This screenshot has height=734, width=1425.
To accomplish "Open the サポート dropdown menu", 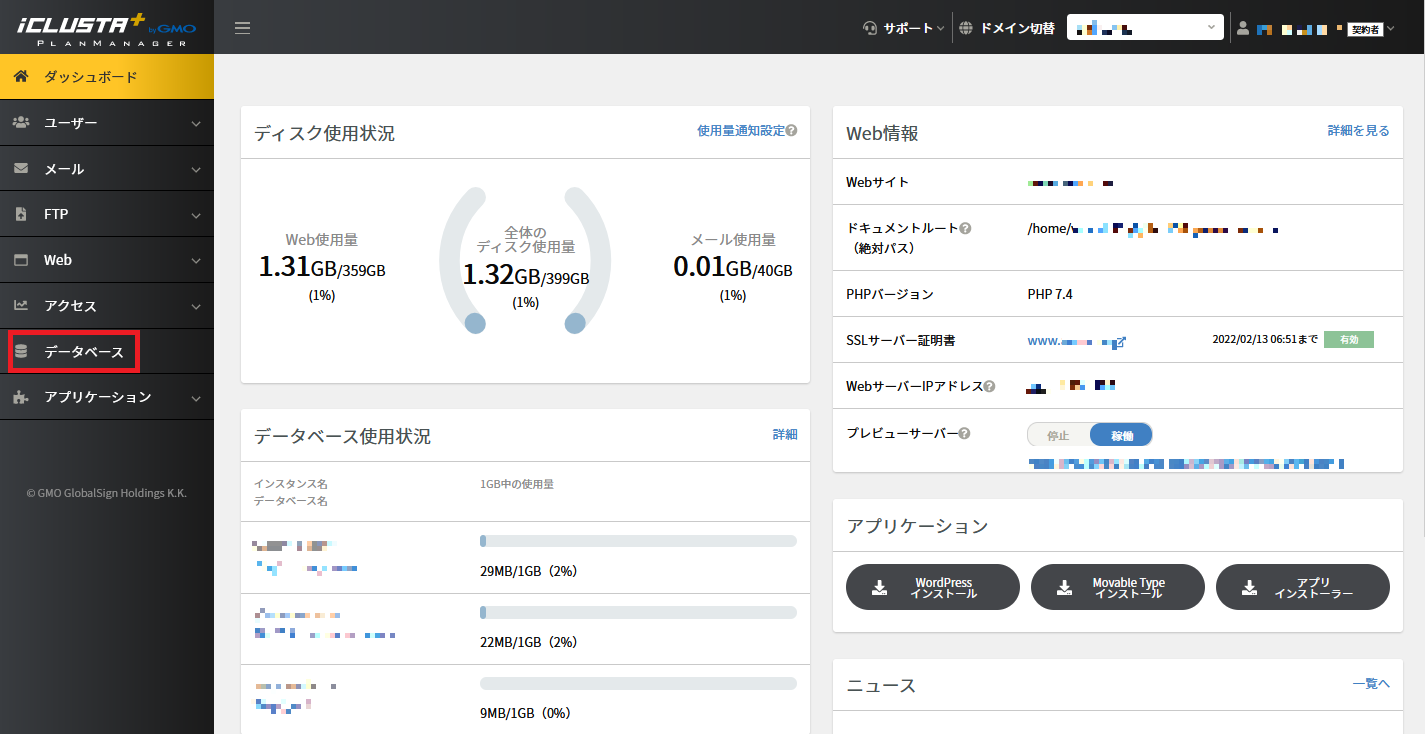I will (903, 28).
